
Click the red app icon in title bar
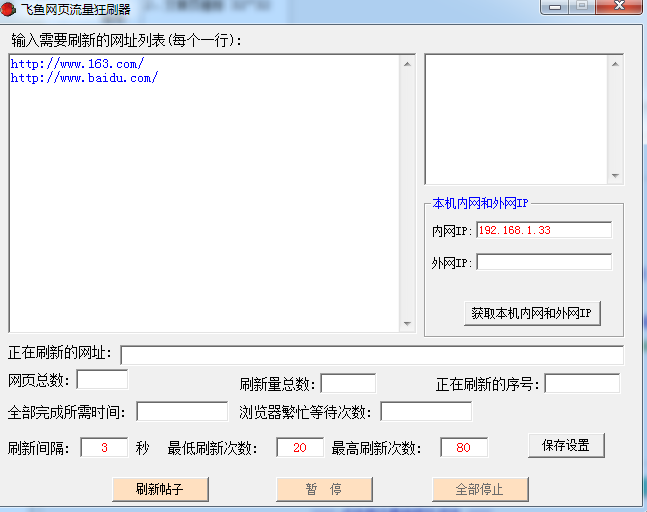tap(9, 9)
